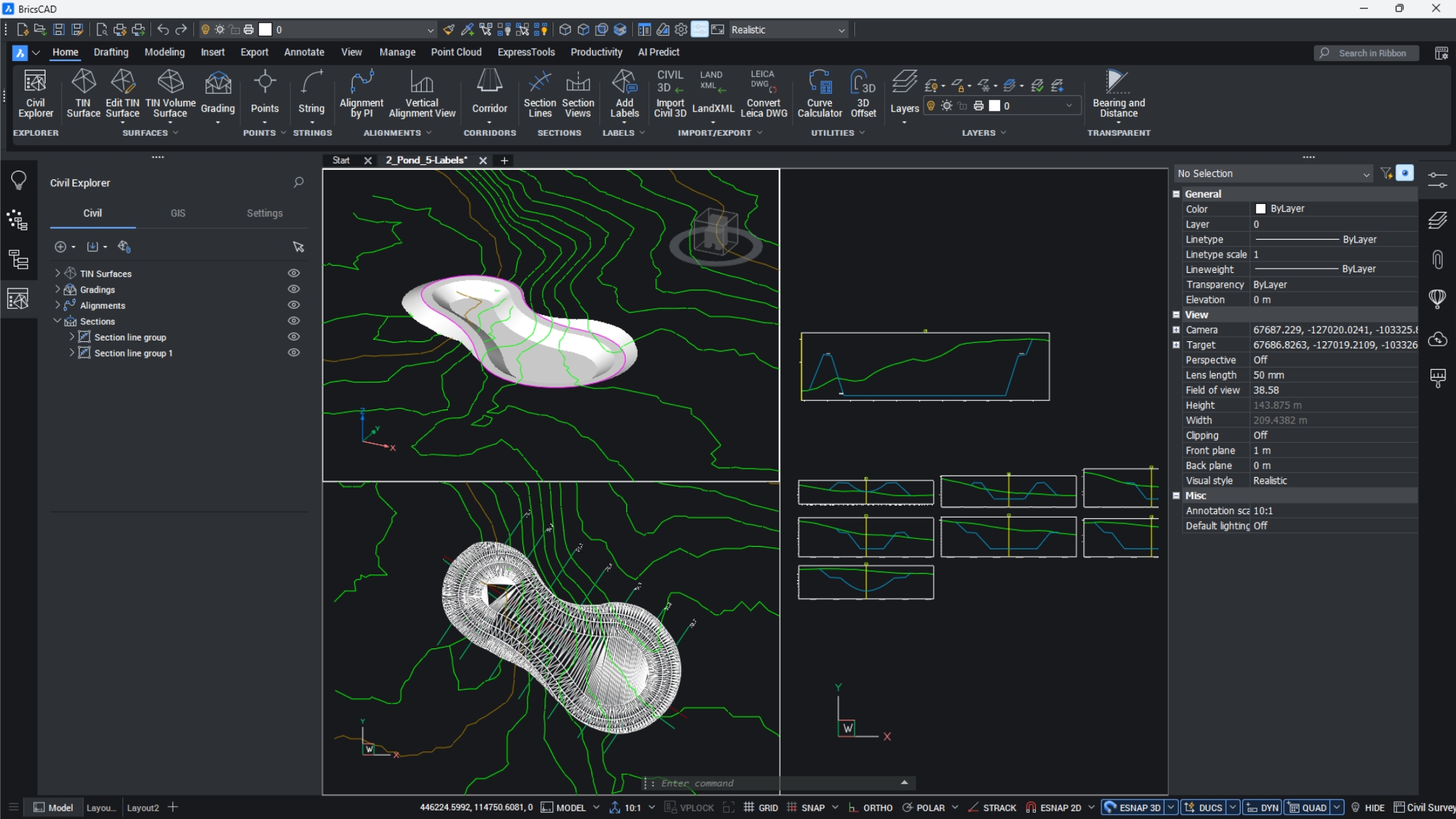1456x819 pixels.
Task: Switch to the Point Cloud ribbon tab
Action: coord(456,52)
